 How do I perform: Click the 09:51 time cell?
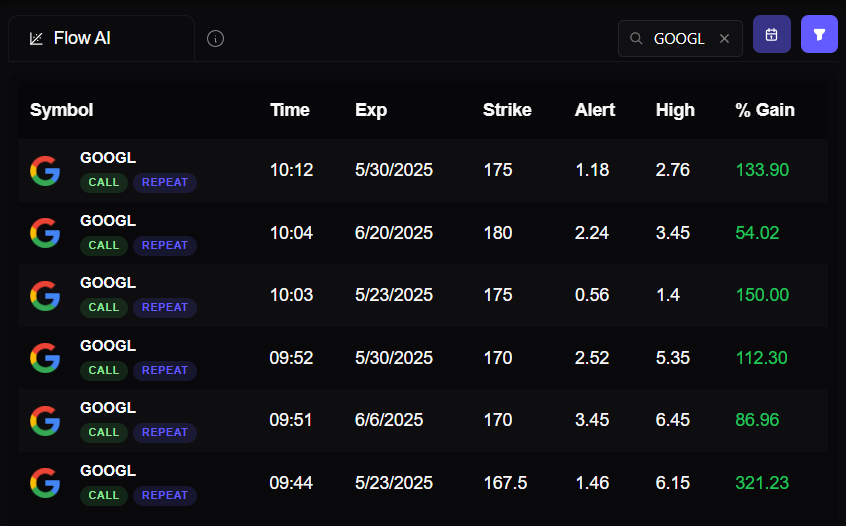coord(291,420)
